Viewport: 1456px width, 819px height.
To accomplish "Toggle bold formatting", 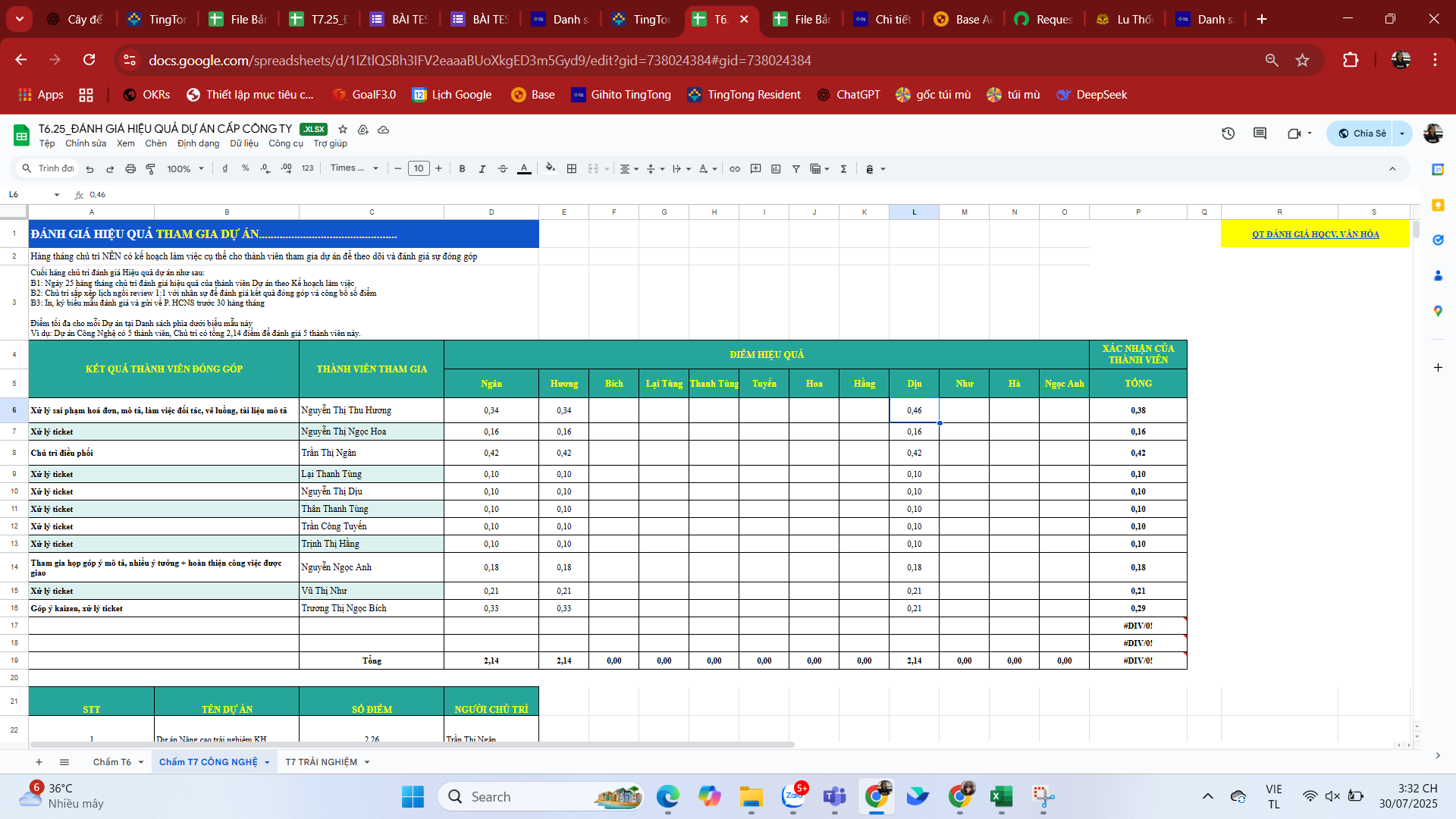I will (462, 168).
